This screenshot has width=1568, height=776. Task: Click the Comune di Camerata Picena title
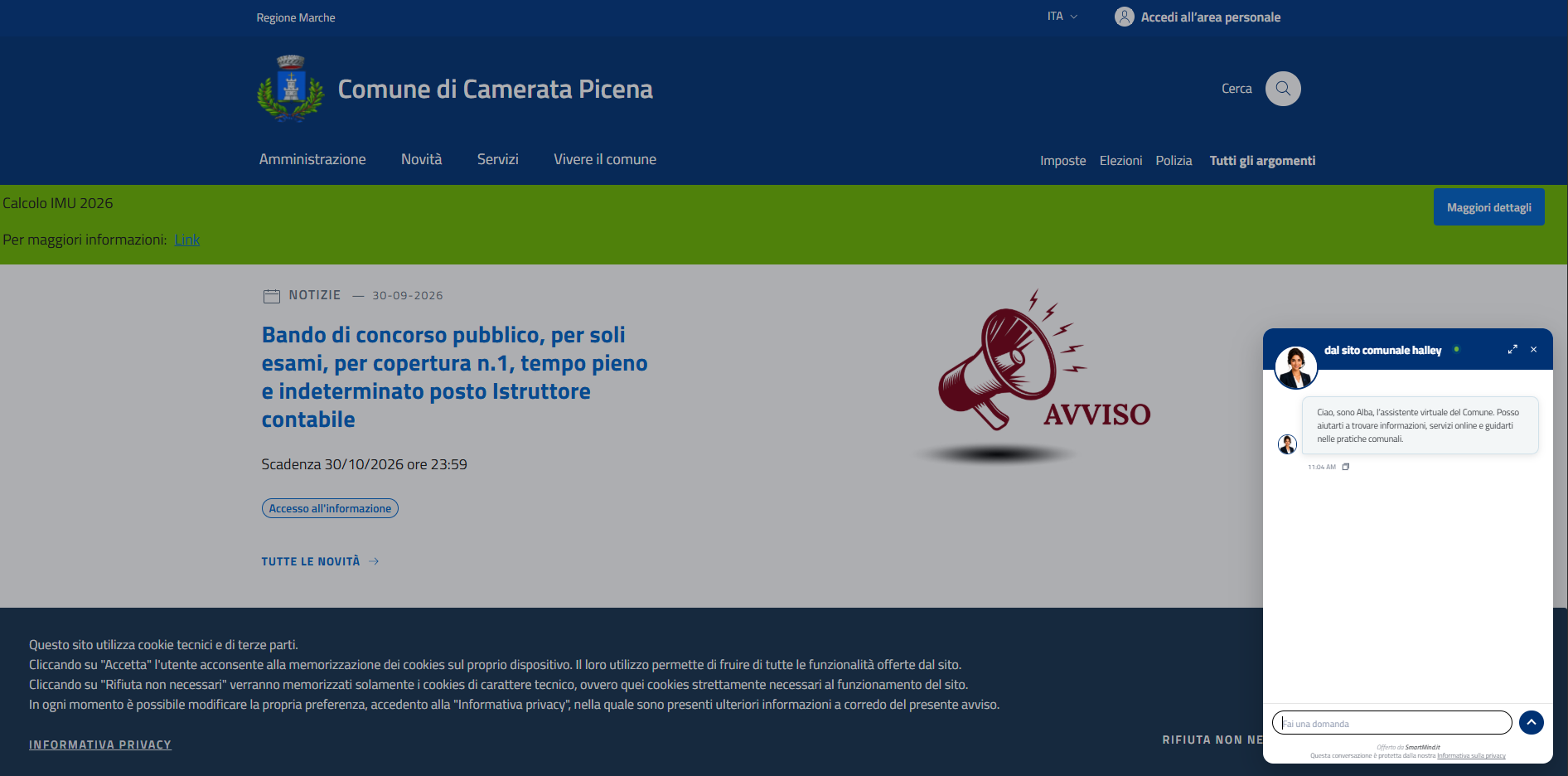pos(496,89)
